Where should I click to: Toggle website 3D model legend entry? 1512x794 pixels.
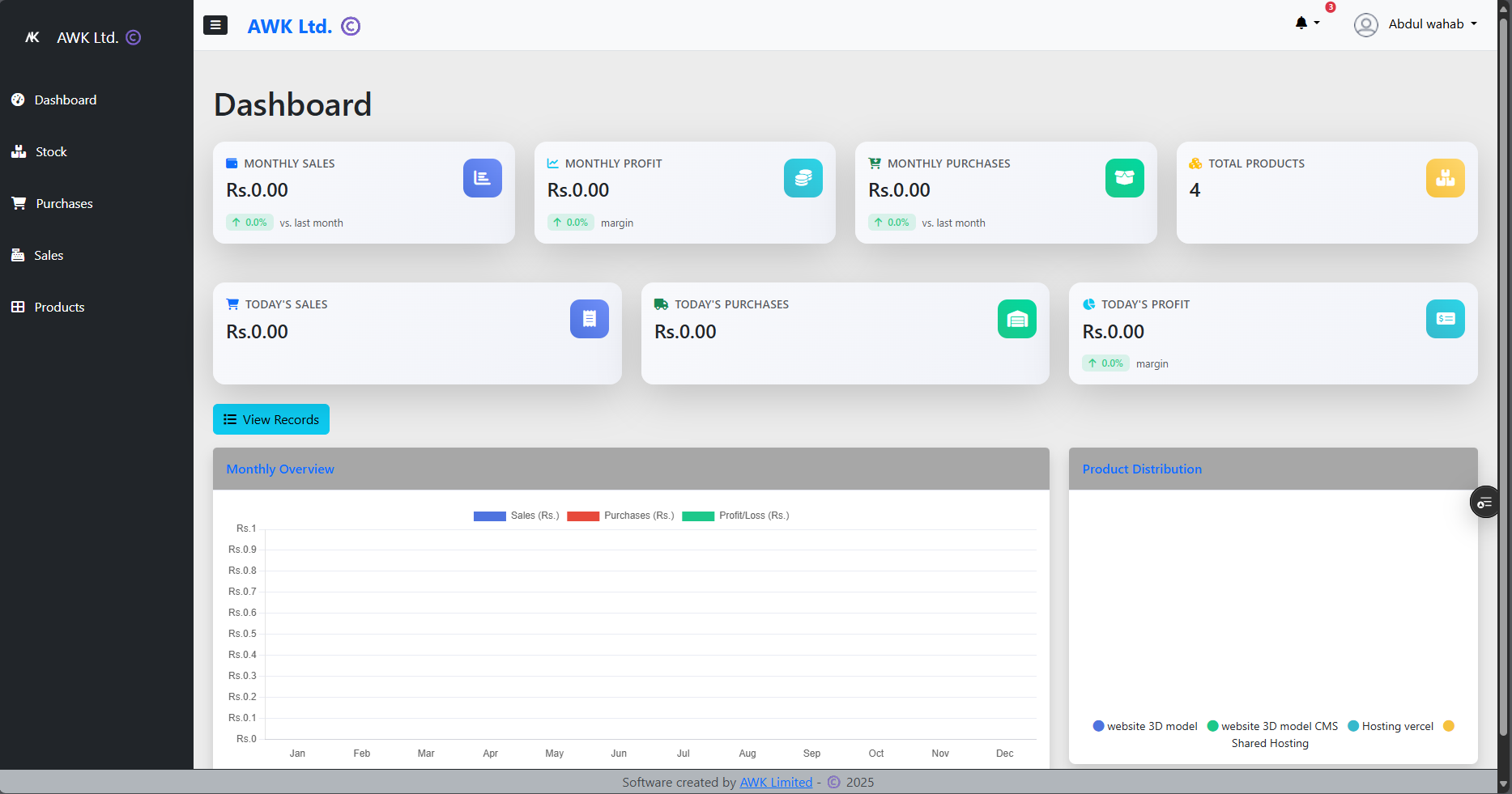[x=1145, y=726]
